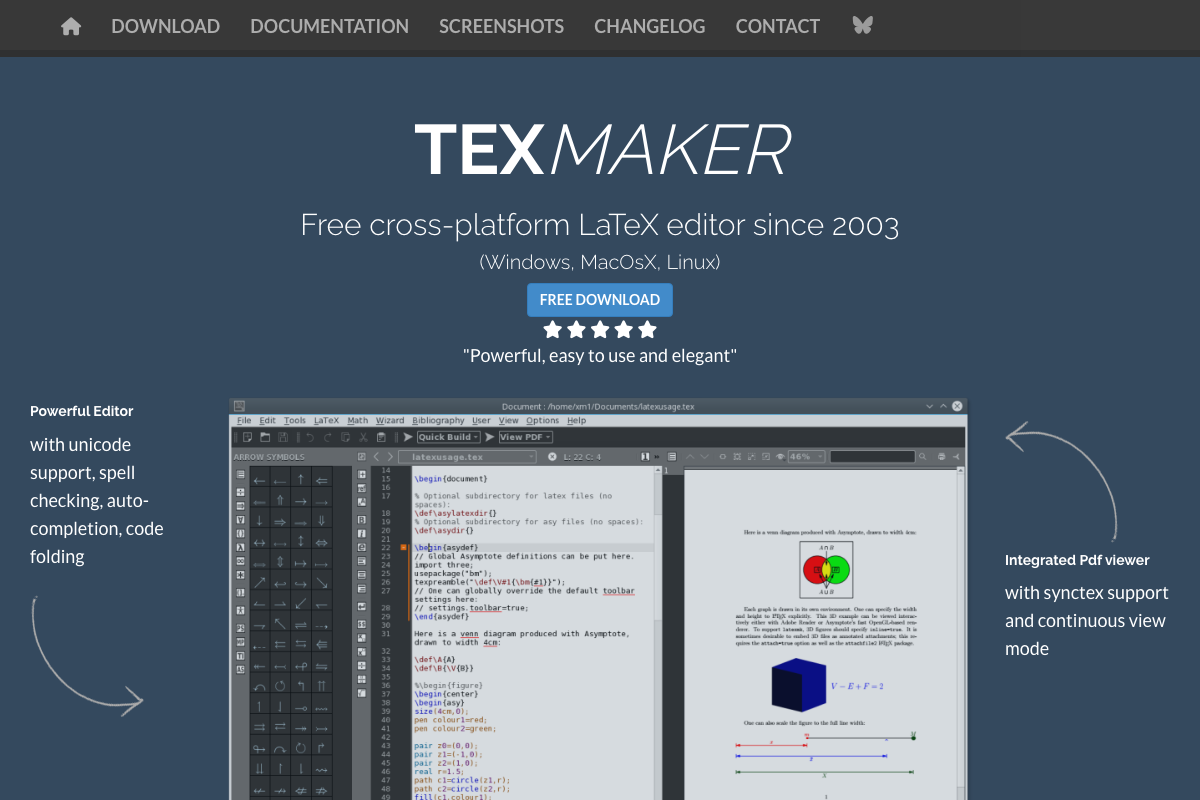Open the Quick Build dropdown
This screenshot has height=800, width=1200.
coord(449,437)
